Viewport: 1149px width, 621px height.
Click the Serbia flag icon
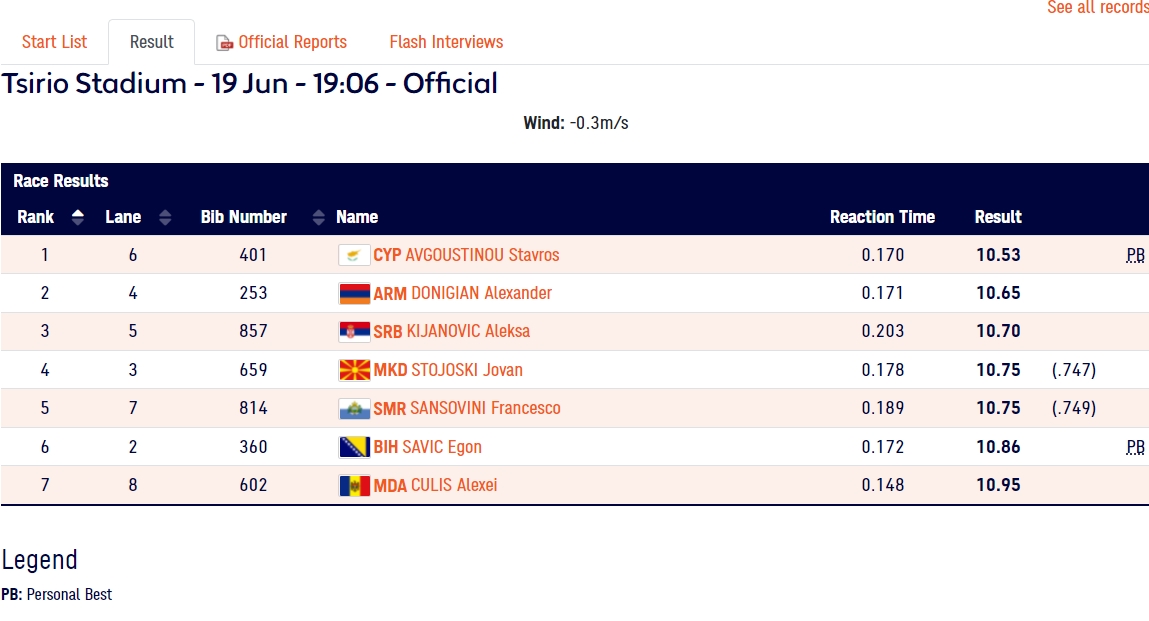(x=354, y=332)
